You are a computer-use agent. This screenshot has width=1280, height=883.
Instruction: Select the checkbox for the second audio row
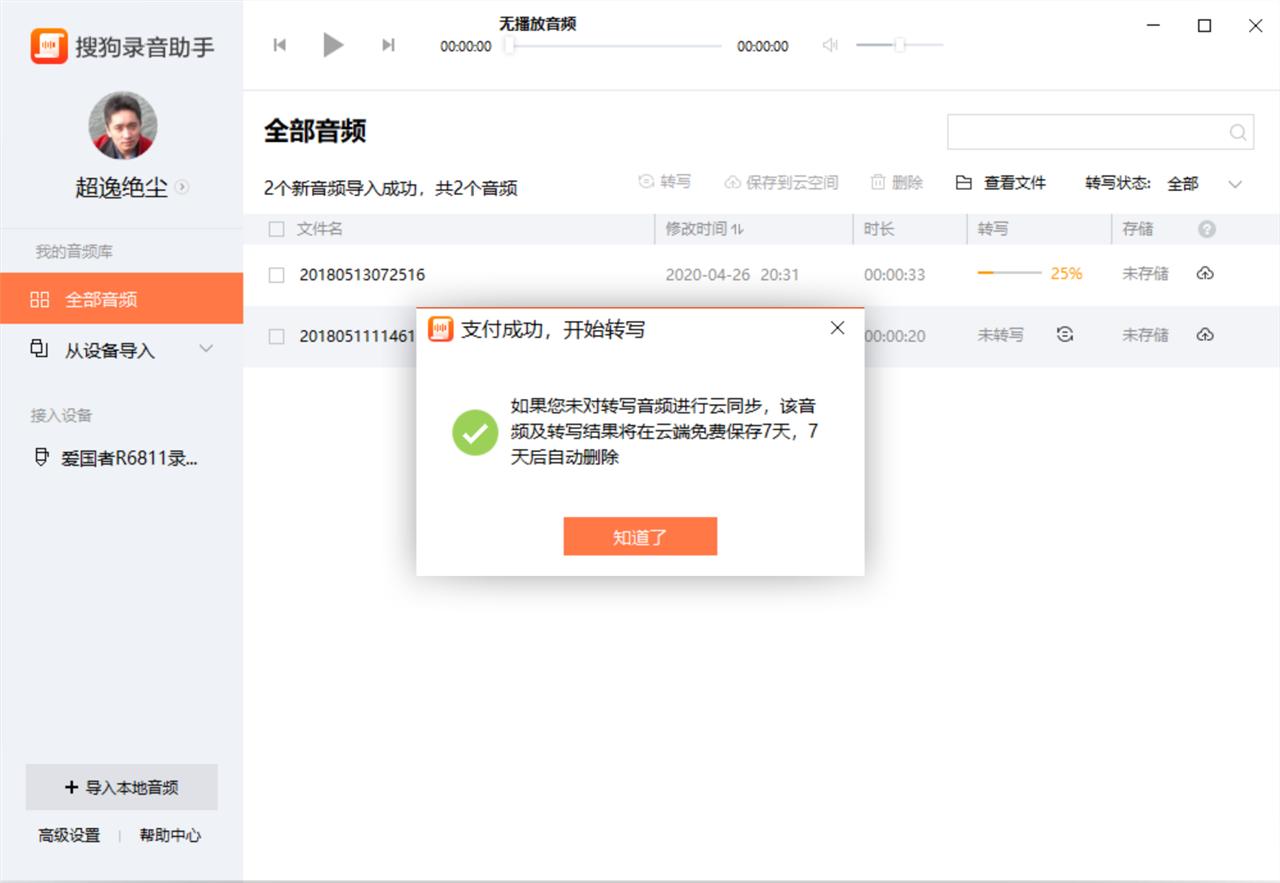click(276, 336)
